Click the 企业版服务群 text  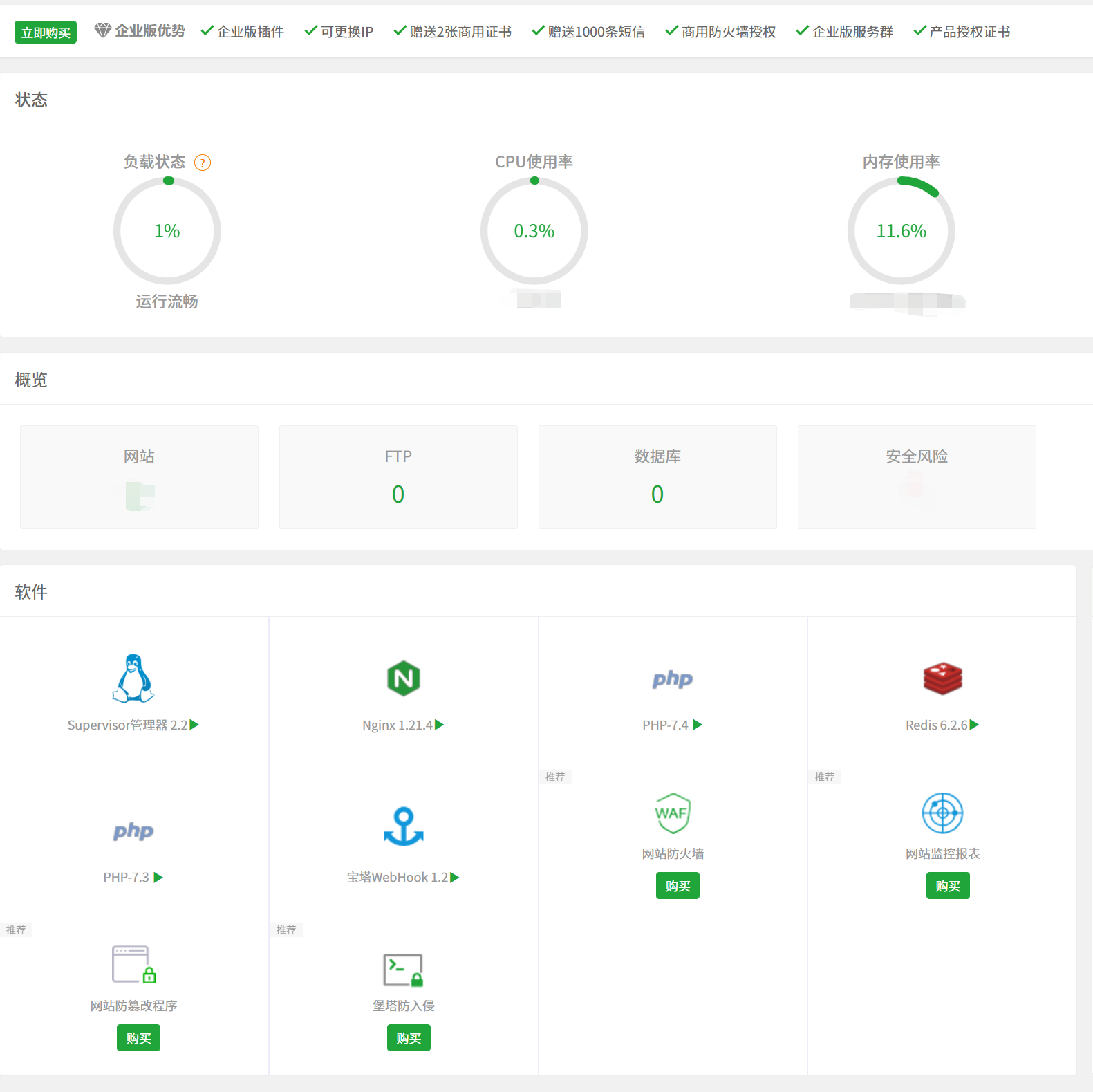click(852, 32)
